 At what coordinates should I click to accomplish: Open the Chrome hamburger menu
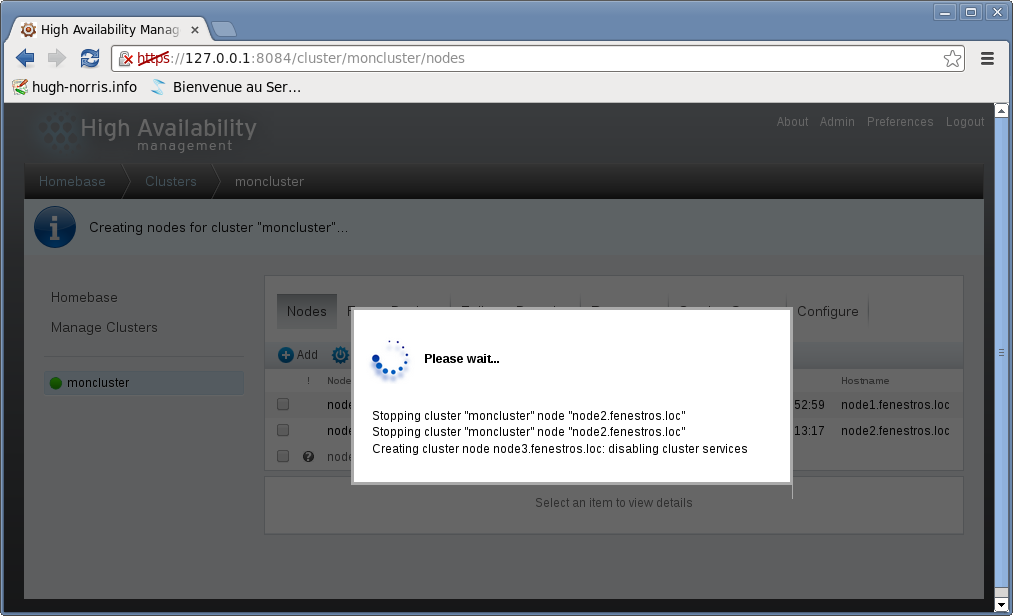tap(987, 58)
